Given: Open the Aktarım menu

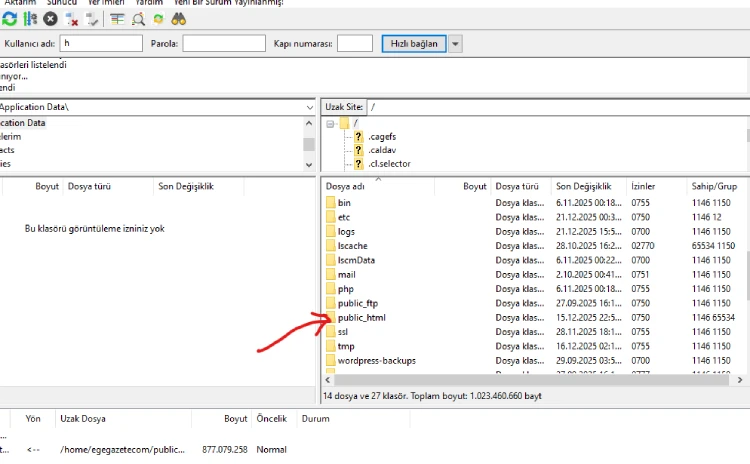Looking at the screenshot, I should pyautogui.click(x=20, y=2).
